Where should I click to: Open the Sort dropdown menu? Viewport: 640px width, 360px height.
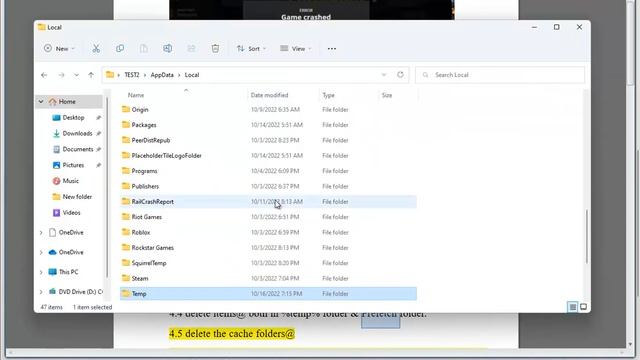click(x=251, y=49)
